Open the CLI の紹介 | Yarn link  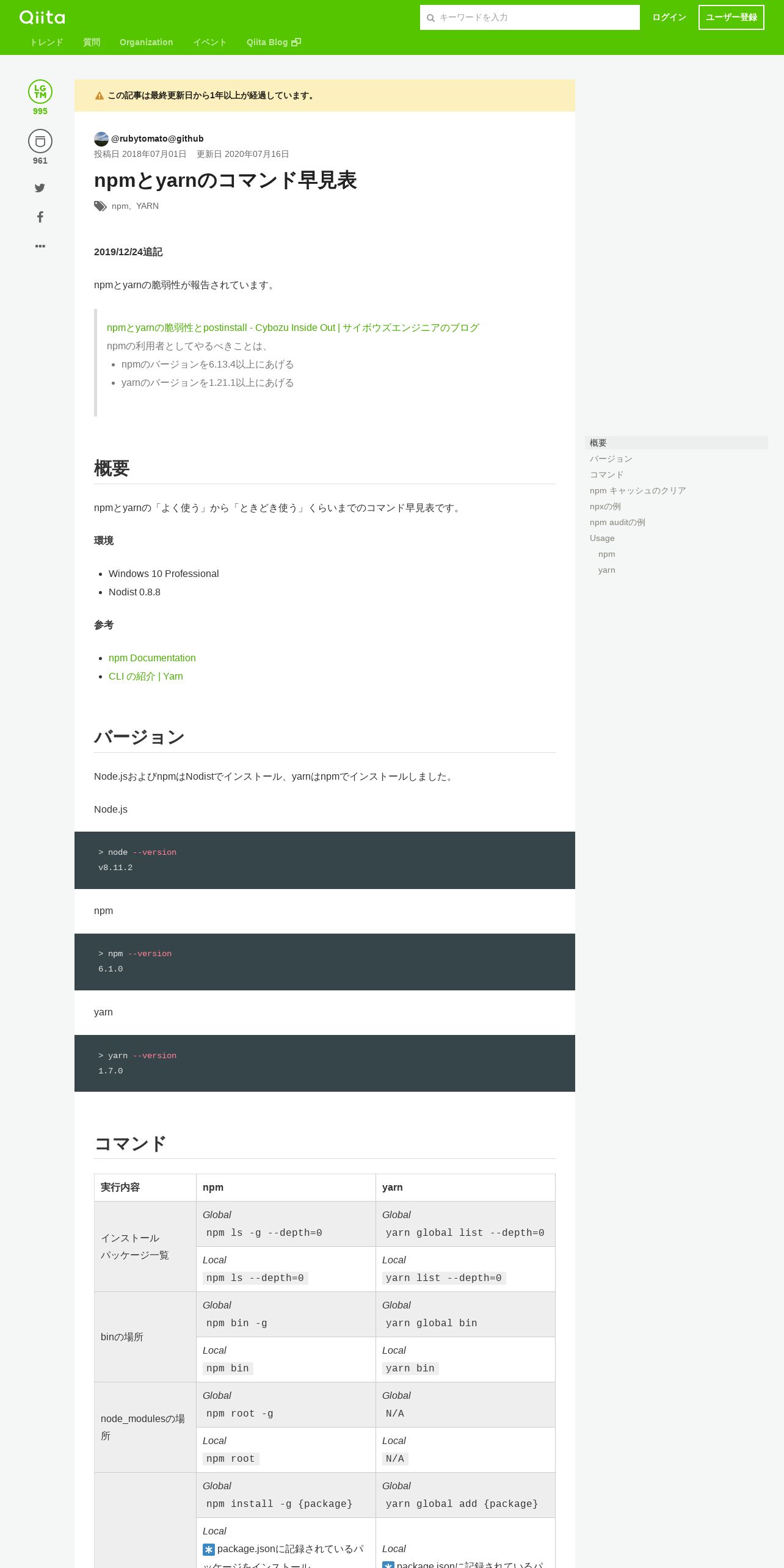pyautogui.click(x=146, y=677)
